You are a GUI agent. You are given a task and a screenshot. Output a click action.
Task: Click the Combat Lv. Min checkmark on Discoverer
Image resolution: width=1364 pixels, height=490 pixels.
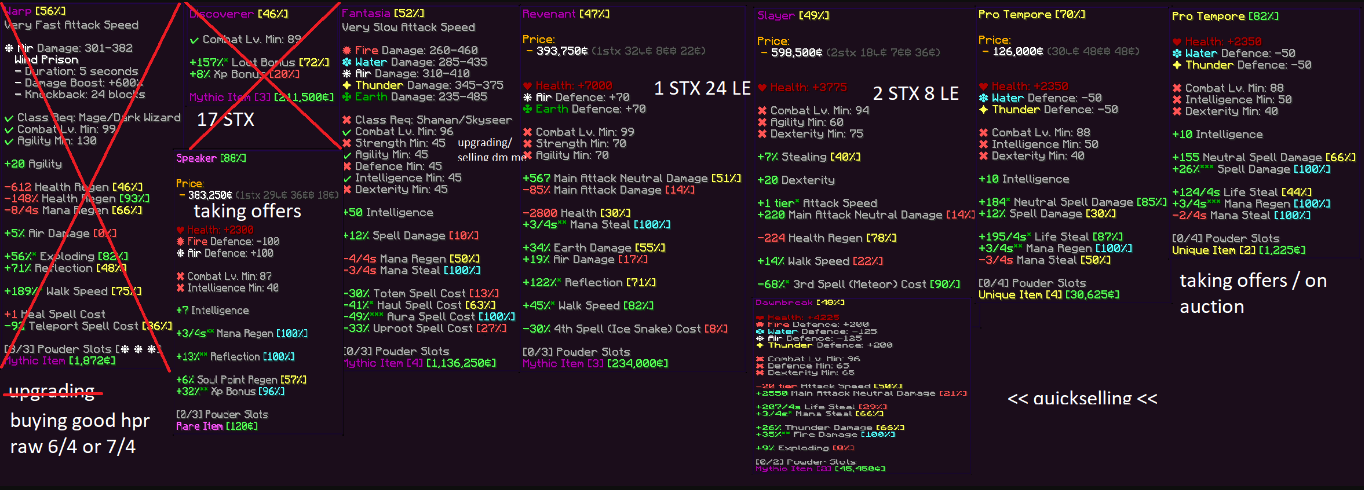tap(194, 39)
